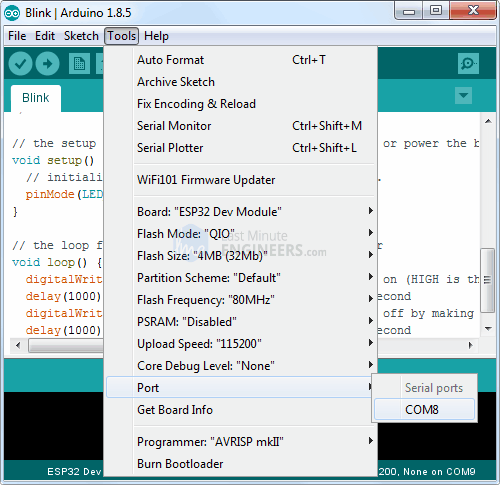Open the Help menu
The height and width of the screenshot is (485, 500).
click(156, 36)
